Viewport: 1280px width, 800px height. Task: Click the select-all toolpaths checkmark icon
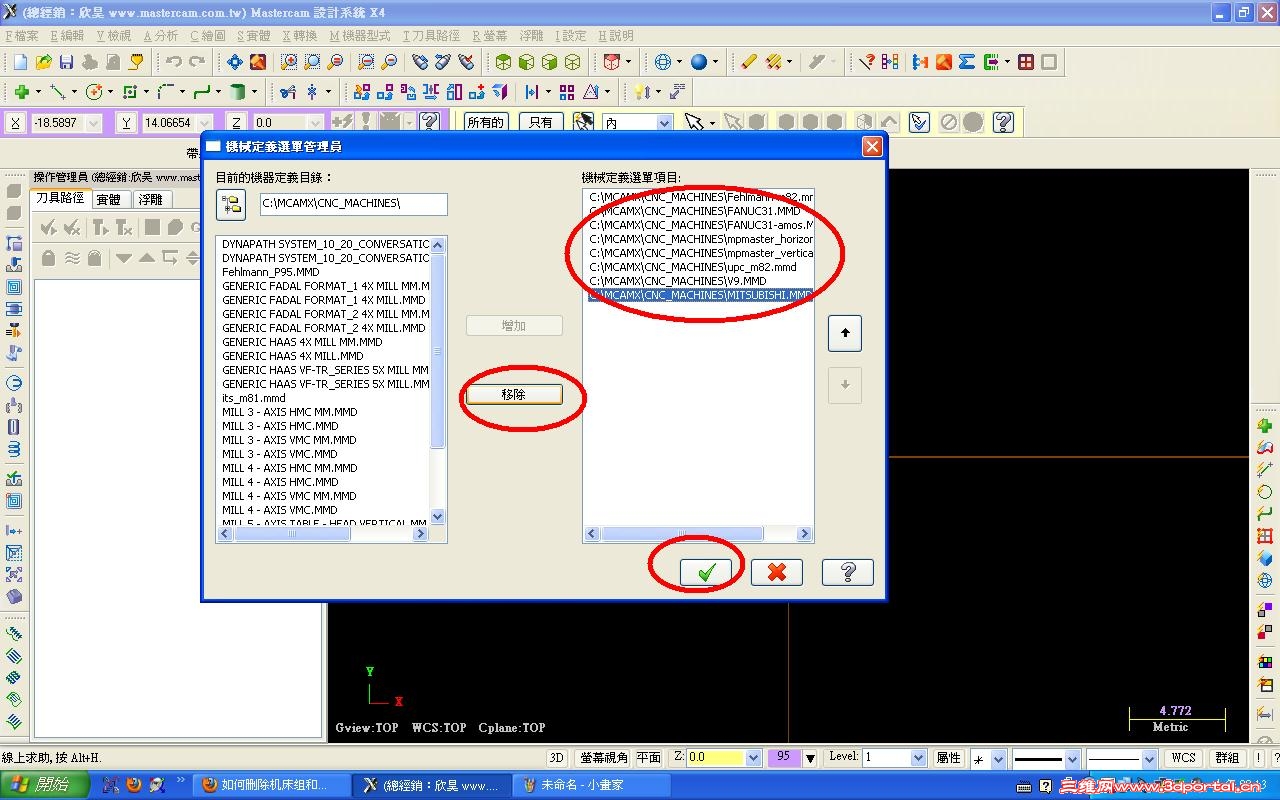(49, 228)
